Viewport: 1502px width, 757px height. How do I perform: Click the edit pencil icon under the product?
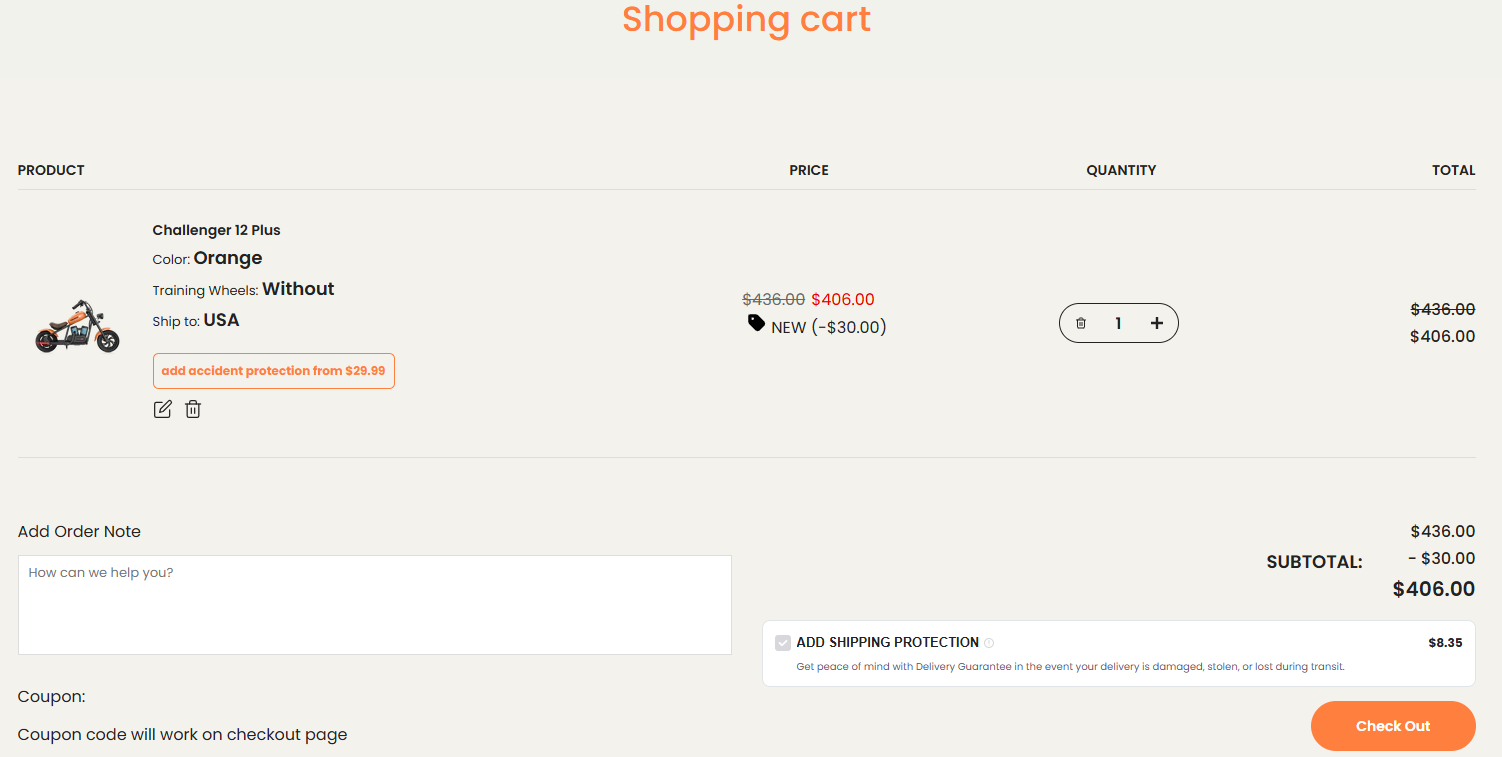click(x=162, y=409)
